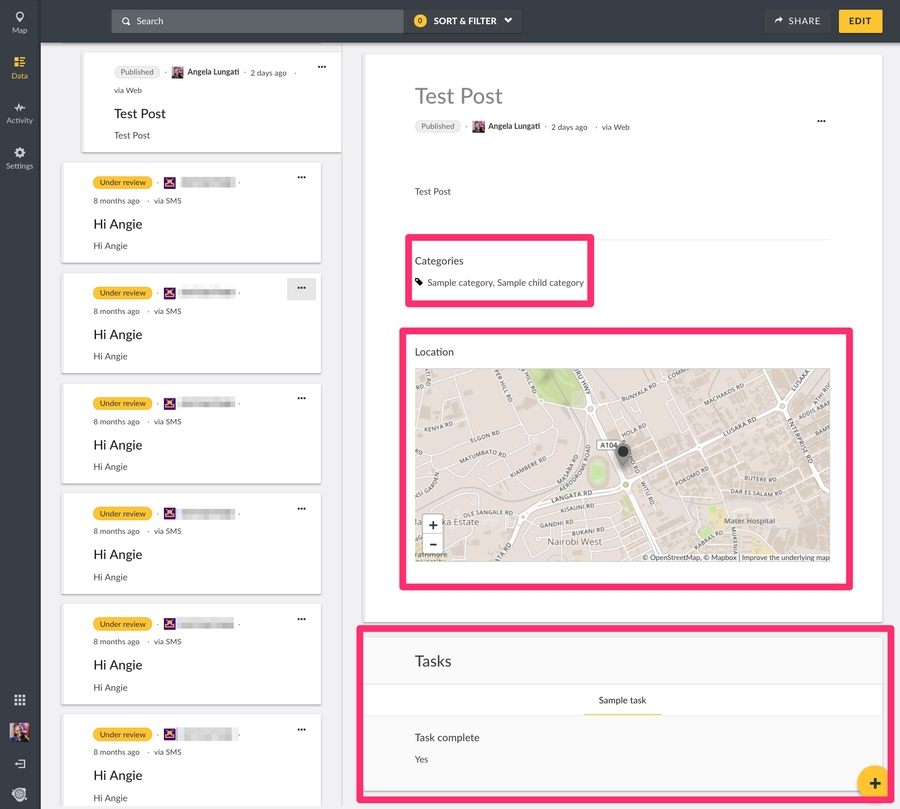The width and height of the screenshot is (900, 809).
Task: Open the Improve the underlying map link
Action: pos(785,558)
